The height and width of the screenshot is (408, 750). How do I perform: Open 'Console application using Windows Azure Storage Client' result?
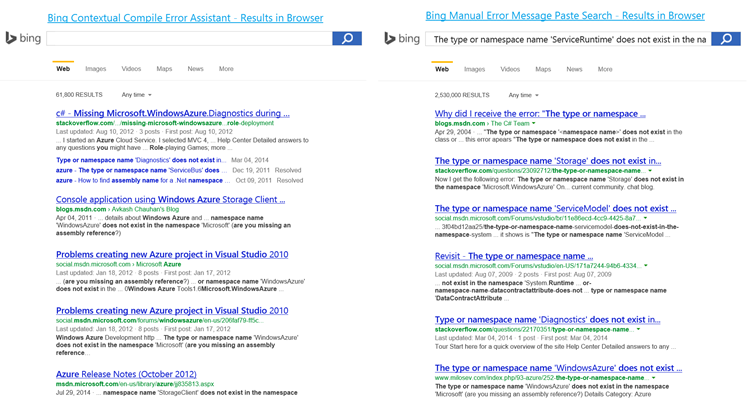(x=170, y=199)
